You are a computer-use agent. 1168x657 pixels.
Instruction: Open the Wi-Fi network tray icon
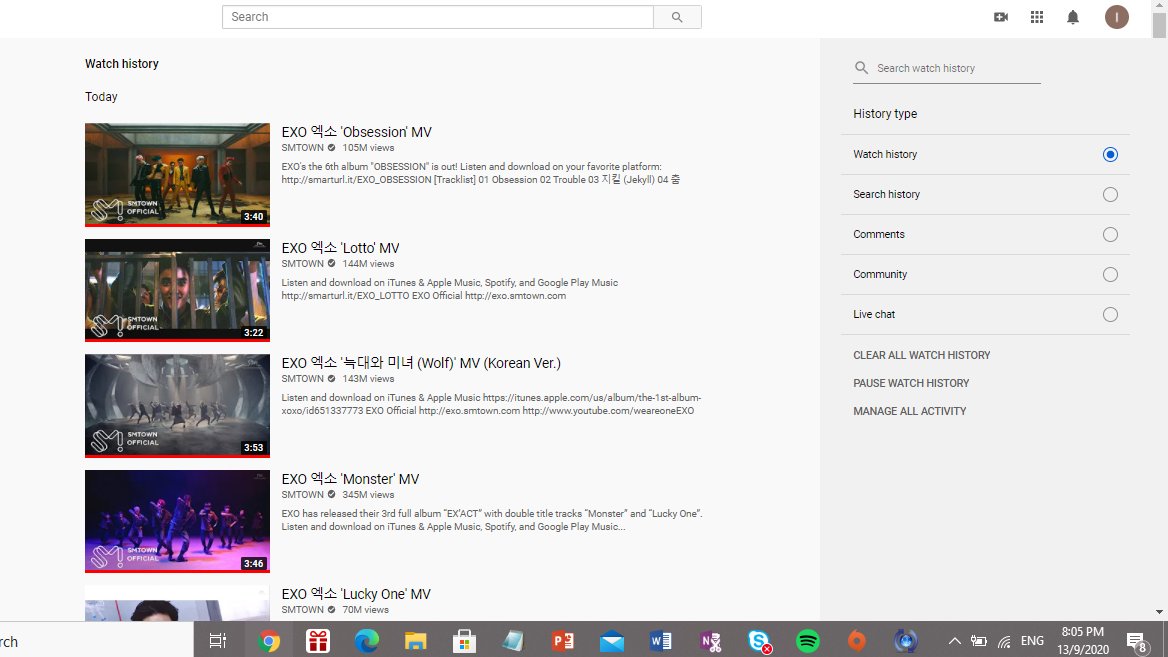[1005, 641]
